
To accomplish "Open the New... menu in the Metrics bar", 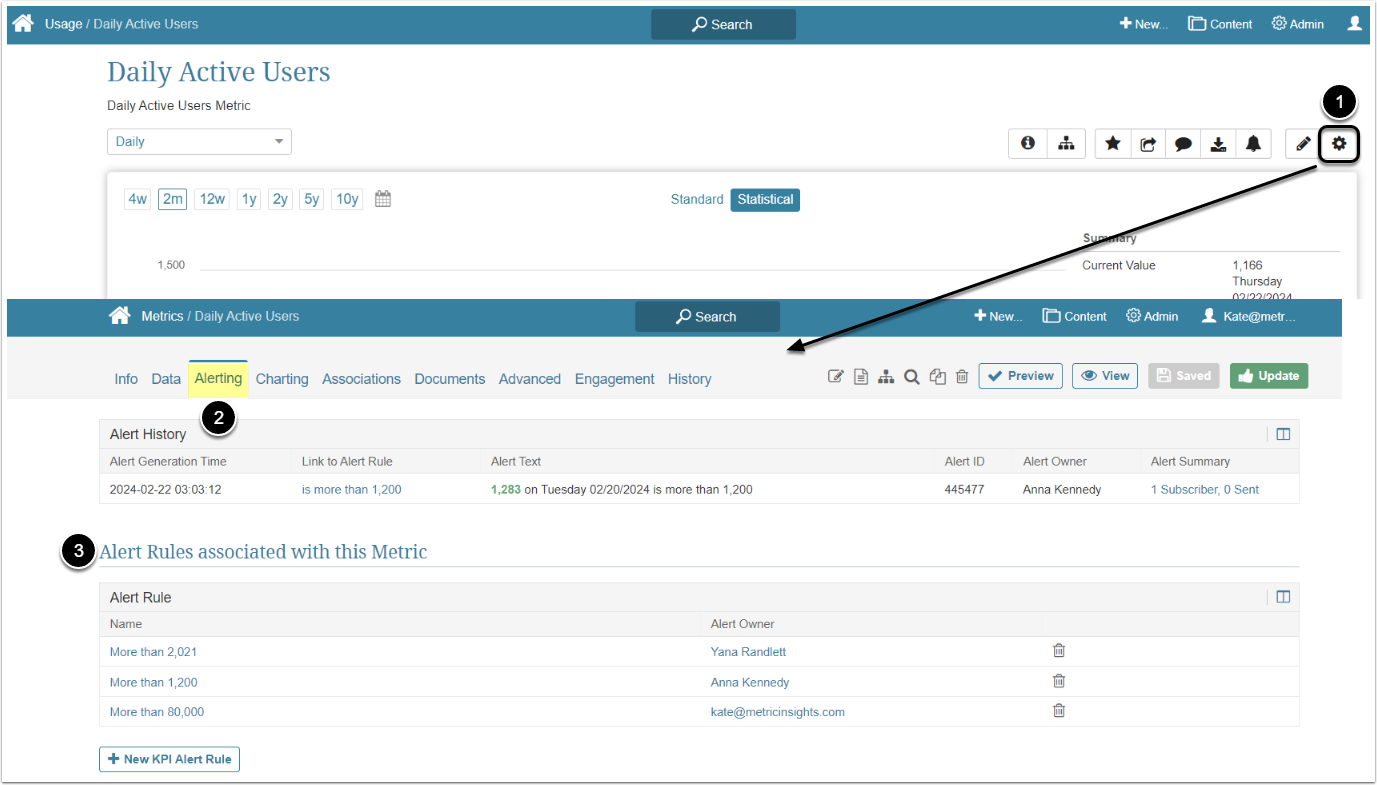I will (998, 316).
